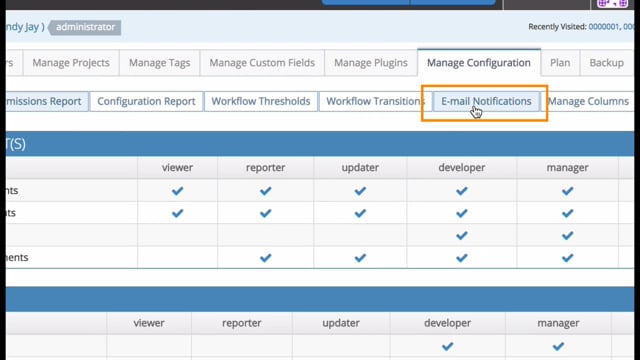Screen dimensions: 640x360
Task: Open the Backup tab
Action: pos(607,63)
